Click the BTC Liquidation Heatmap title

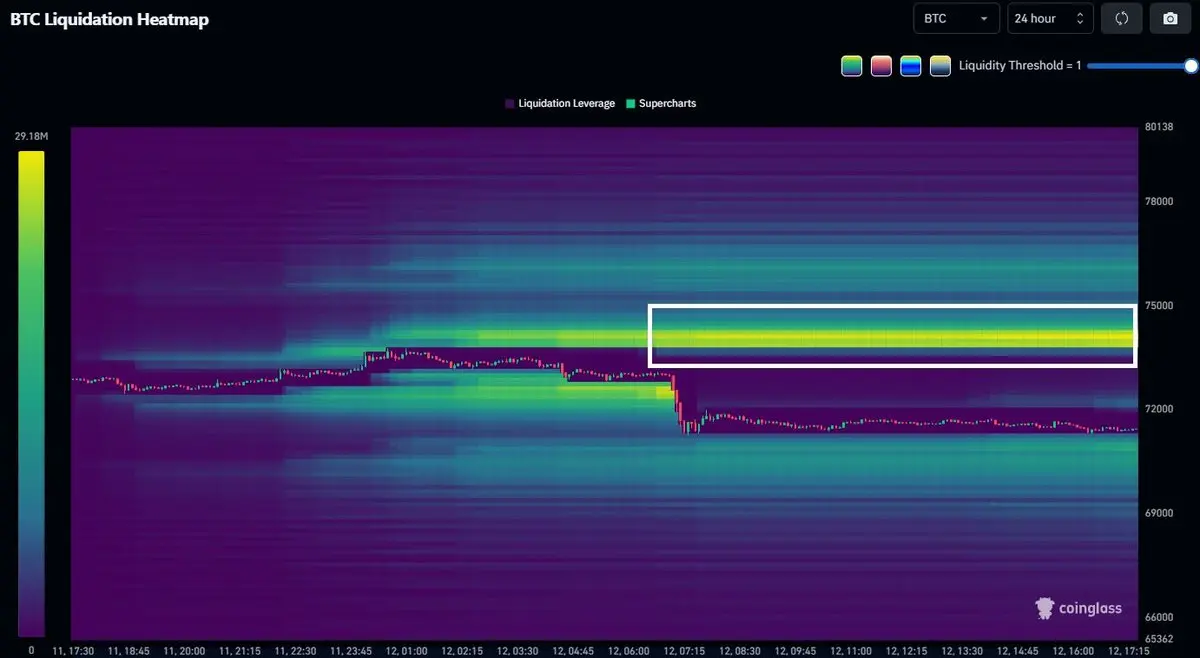(110, 19)
